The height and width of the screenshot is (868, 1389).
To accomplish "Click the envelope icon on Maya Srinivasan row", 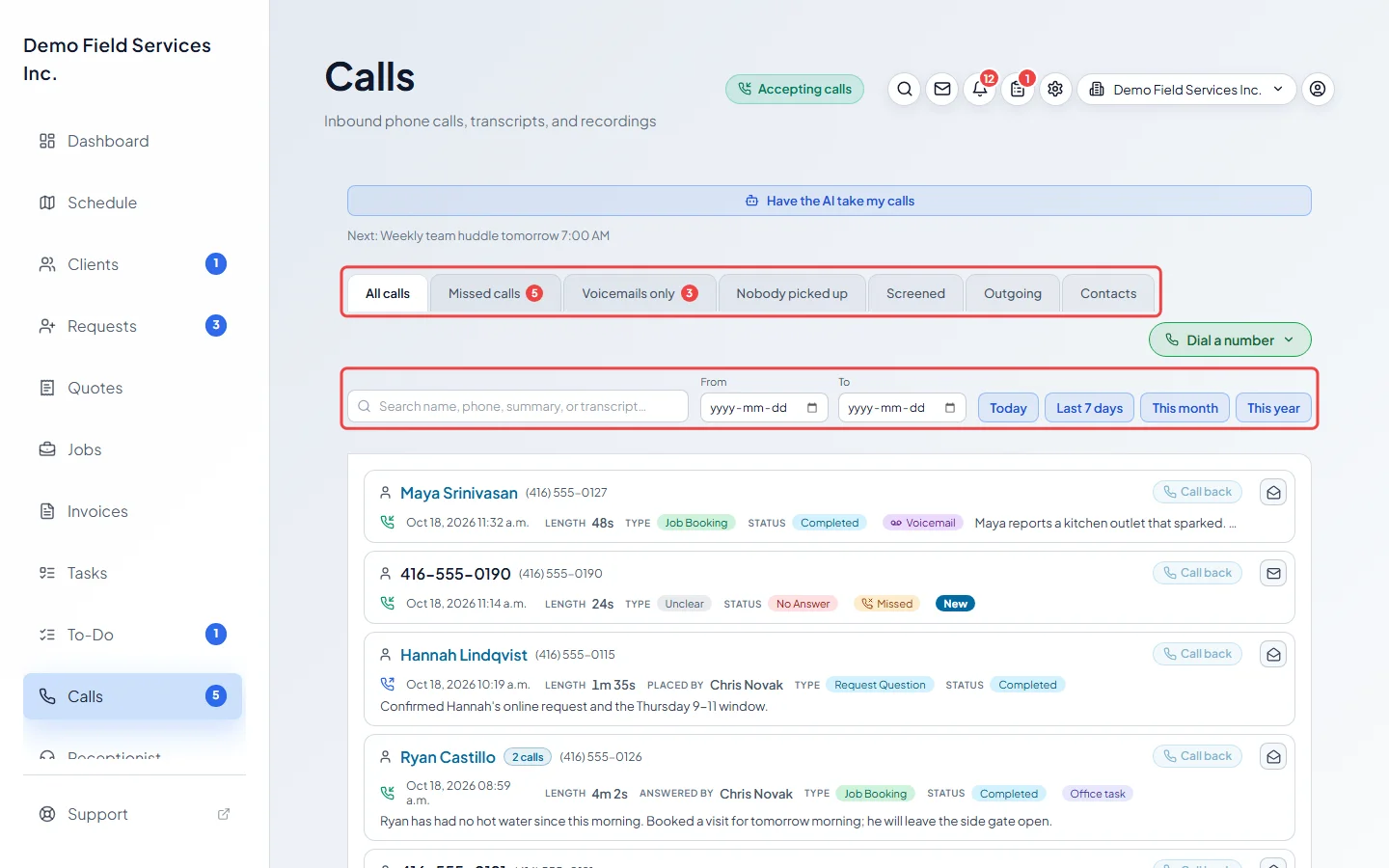I will pos(1273,493).
